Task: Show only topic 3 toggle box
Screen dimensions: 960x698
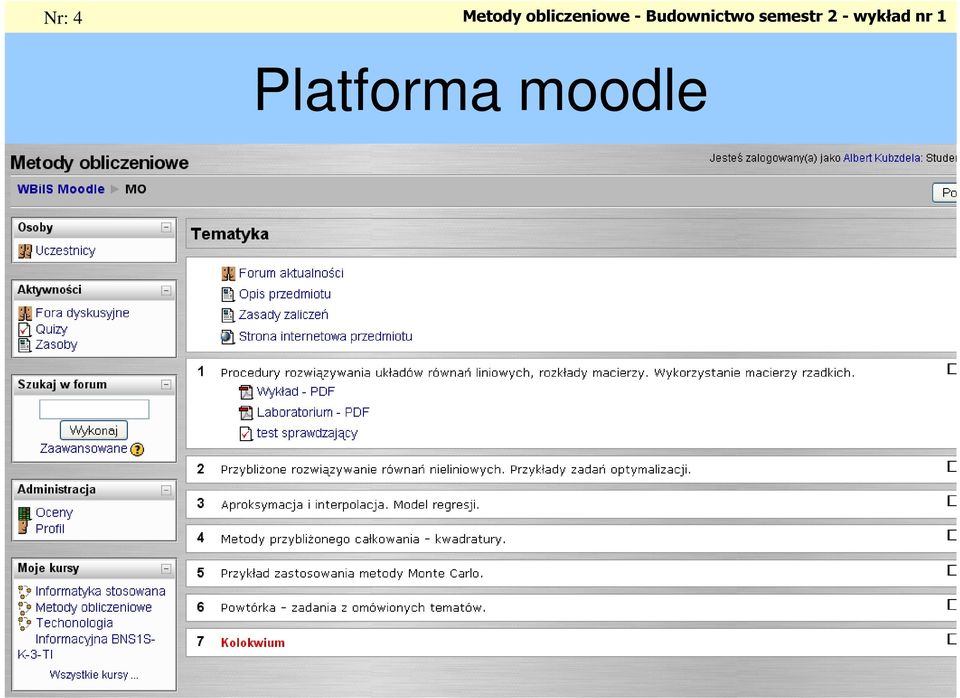Action: click(x=952, y=501)
